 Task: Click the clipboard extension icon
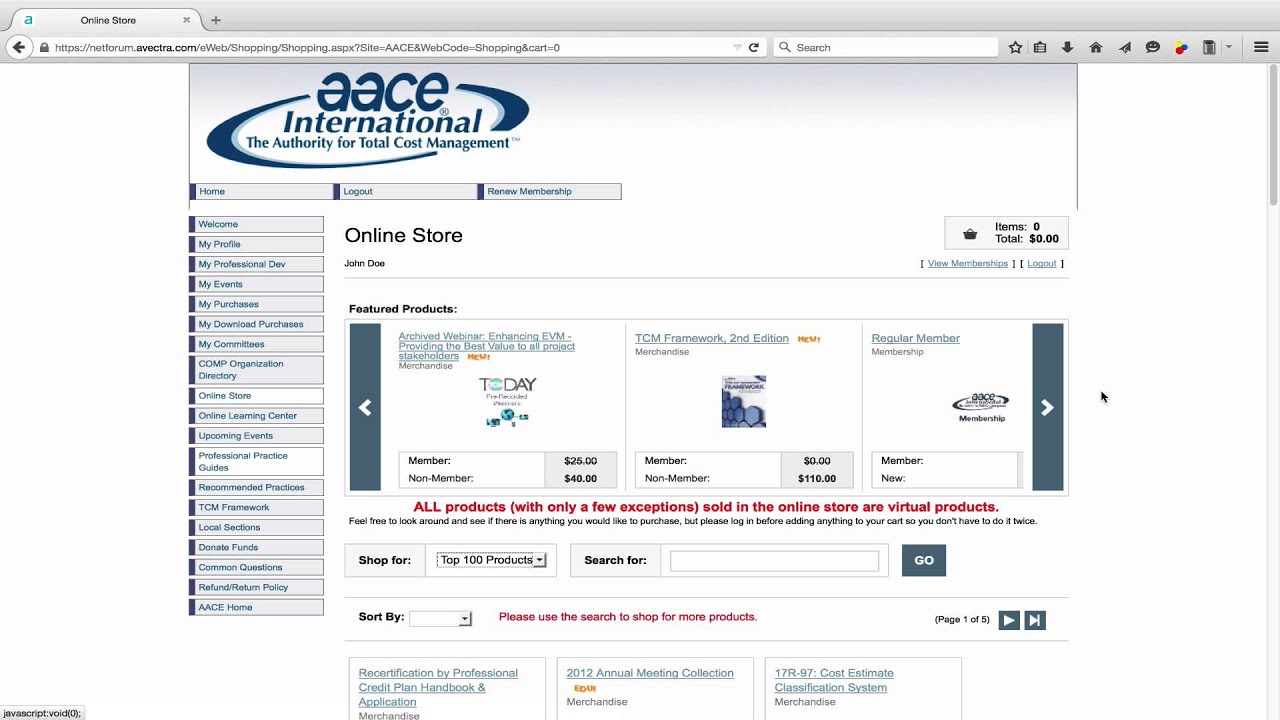(x=1208, y=47)
